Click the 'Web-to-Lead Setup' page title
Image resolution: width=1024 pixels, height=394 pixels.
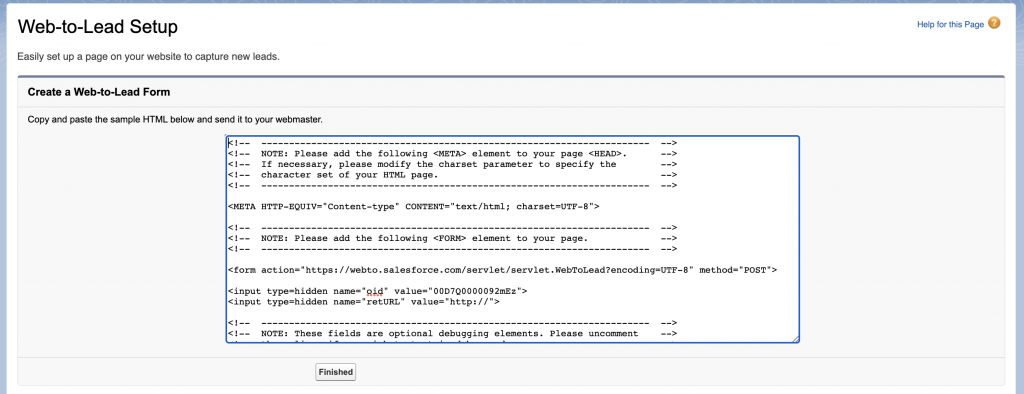click(x=98, y=27)
